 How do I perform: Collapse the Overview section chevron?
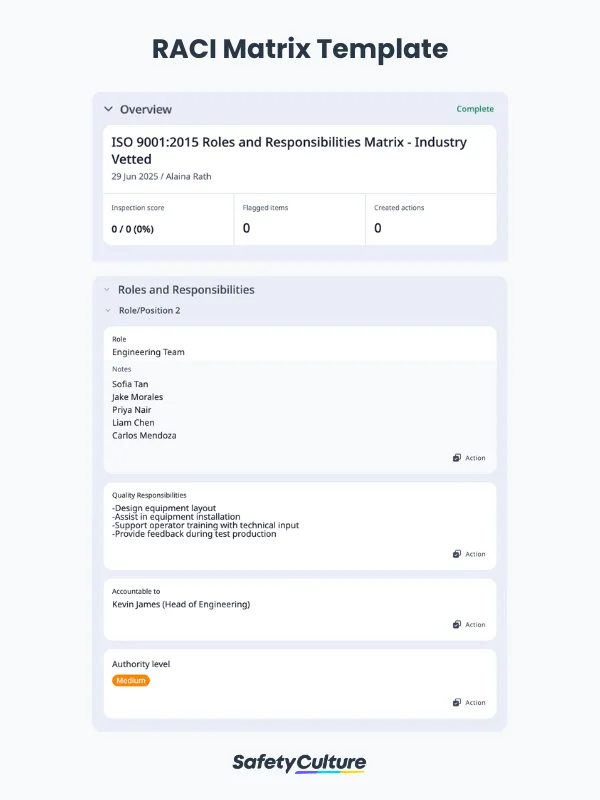[x=108, y=109]
